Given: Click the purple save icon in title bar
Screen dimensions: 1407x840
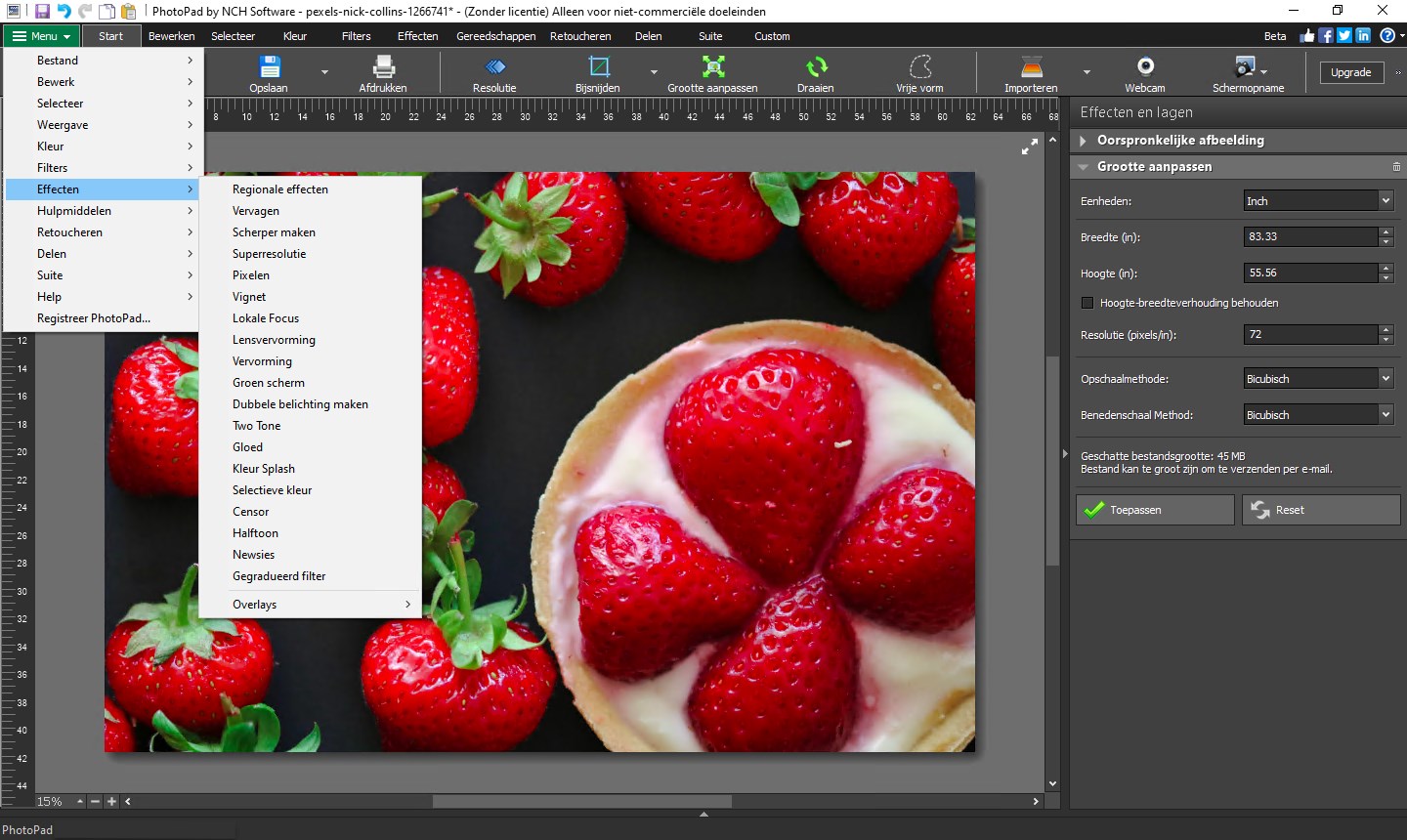Looking at the screenshot, I should (42, 11).
